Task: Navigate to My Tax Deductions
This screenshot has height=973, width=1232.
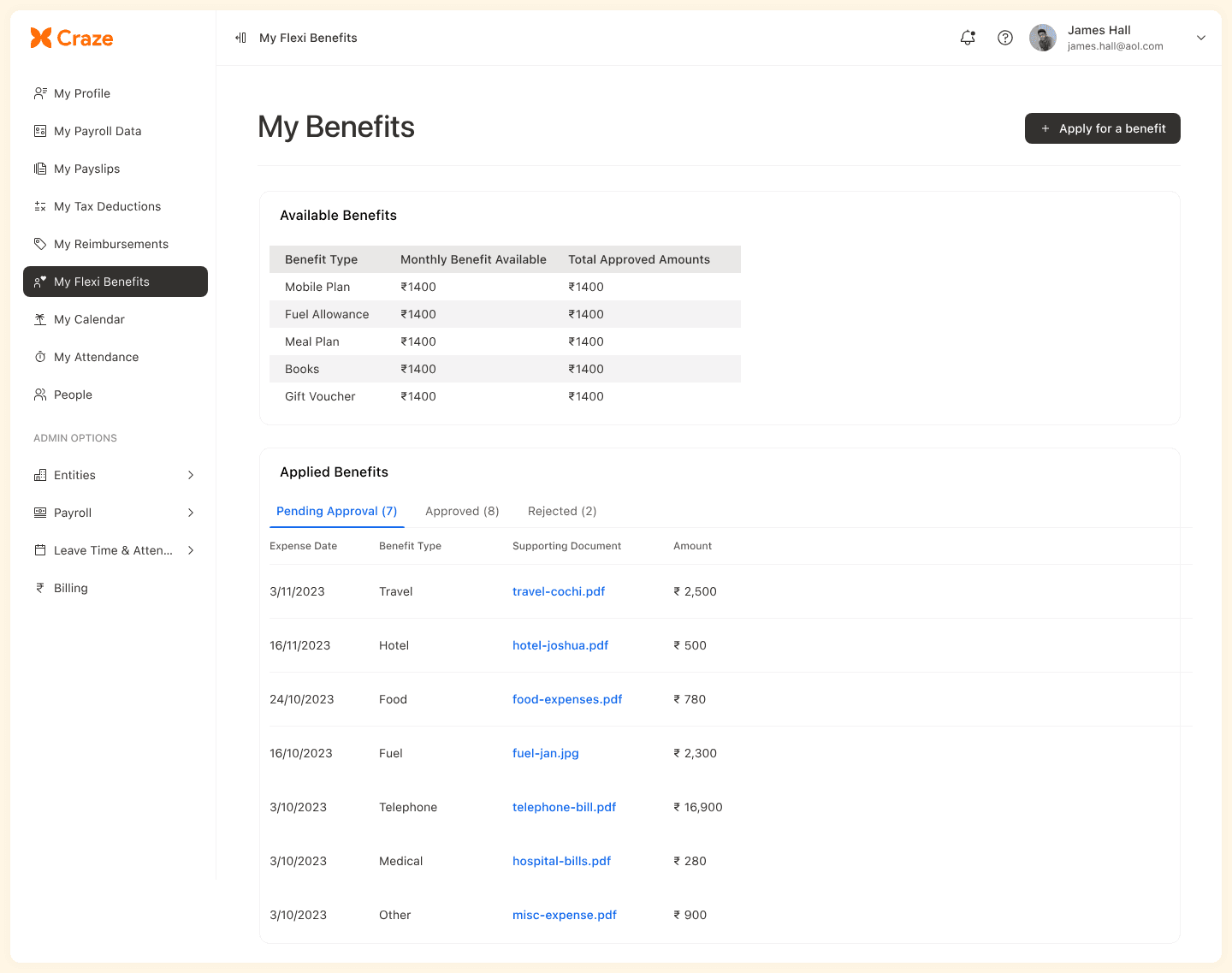Action: (115, 206)
